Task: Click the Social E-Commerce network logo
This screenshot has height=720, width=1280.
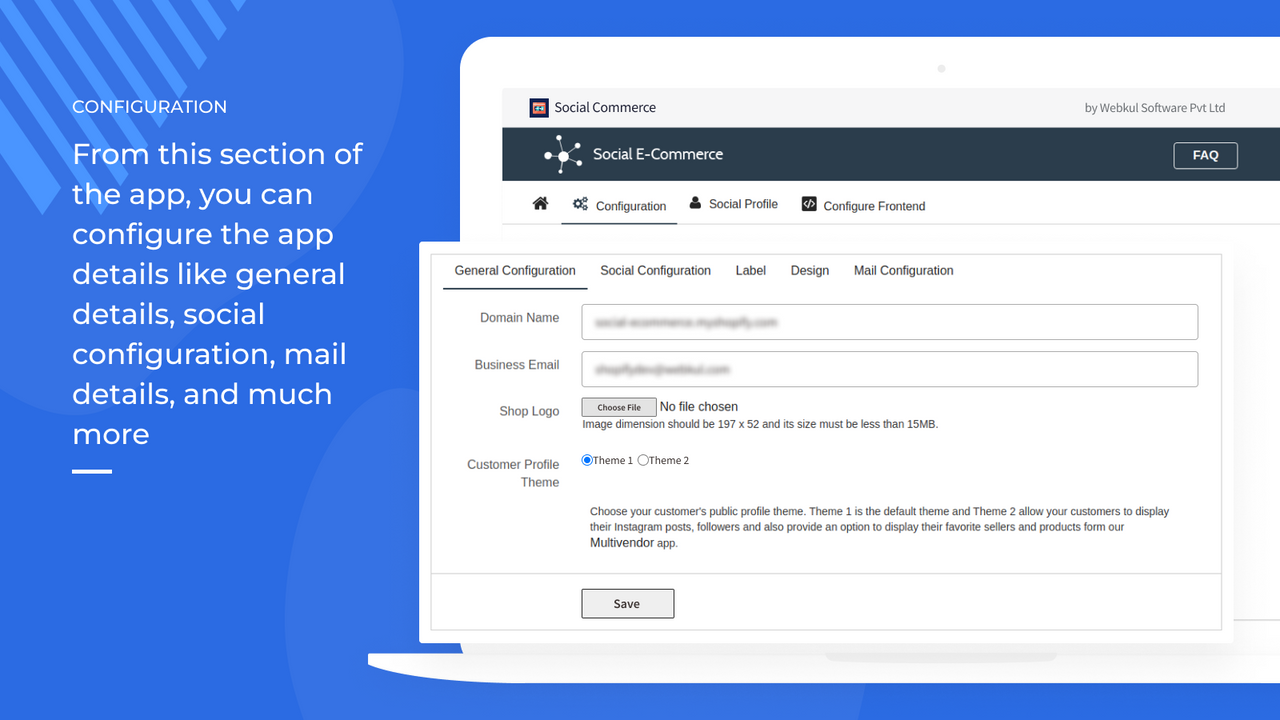Action: (563, 154)
